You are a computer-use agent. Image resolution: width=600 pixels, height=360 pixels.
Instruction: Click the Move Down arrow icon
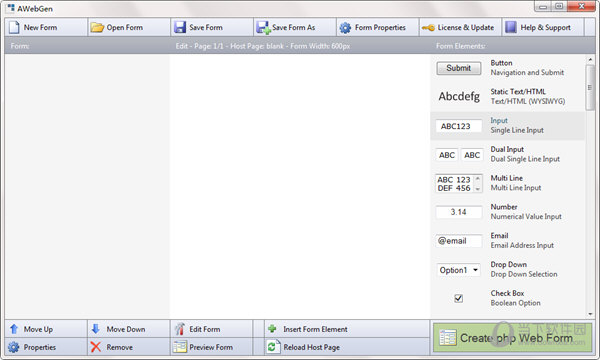point(96,329)
